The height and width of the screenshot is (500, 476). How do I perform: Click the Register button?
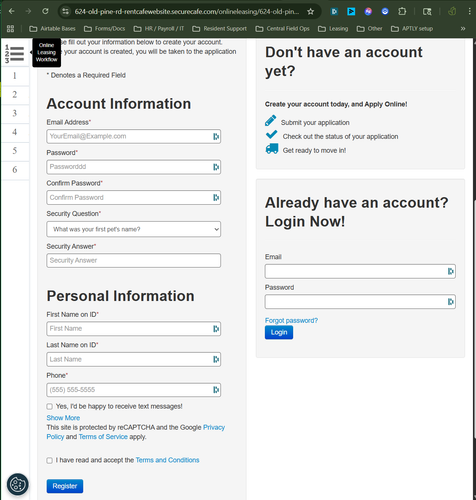coord(65,486)
